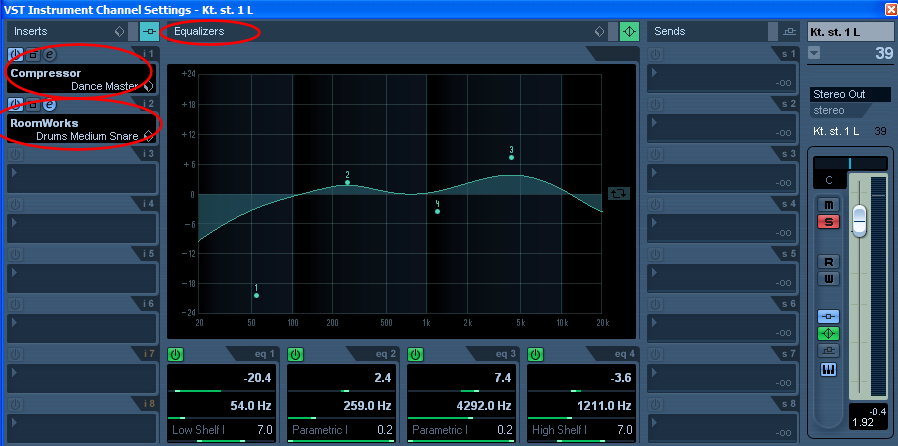Toggle the eq 2 band power button
898x446 pixels.
click(x=296, y=354)
